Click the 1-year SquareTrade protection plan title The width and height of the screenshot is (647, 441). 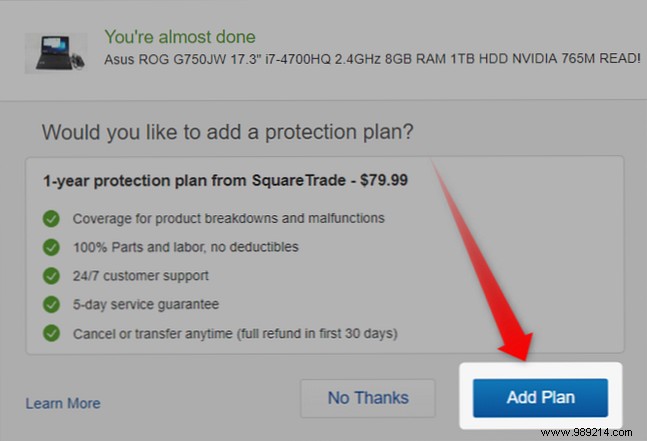(x=225, y=181)
